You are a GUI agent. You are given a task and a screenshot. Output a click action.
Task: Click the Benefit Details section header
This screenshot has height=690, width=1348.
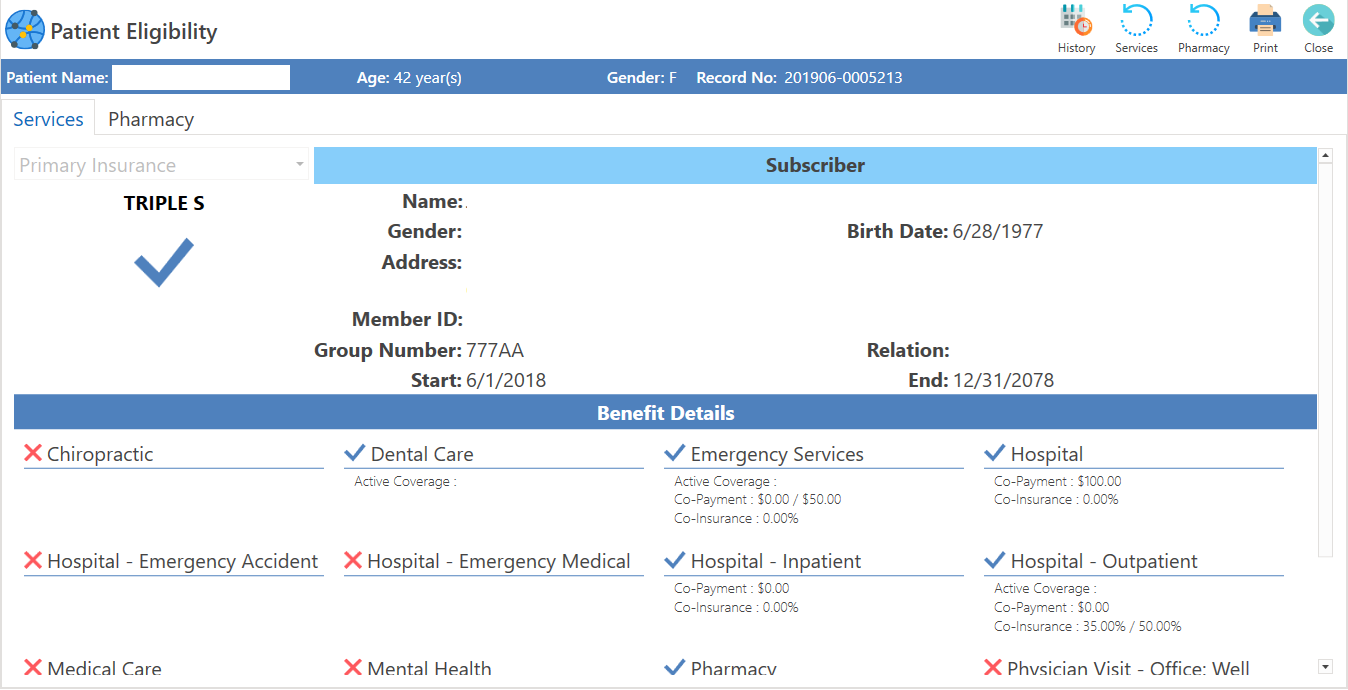[x=665, y=413]
